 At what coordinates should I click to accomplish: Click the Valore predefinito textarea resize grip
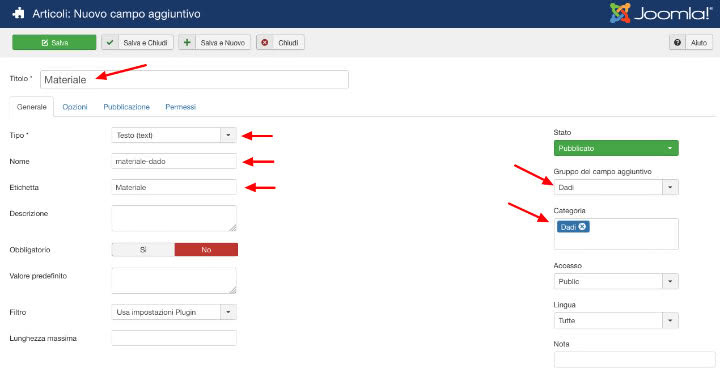click(233, 290)
